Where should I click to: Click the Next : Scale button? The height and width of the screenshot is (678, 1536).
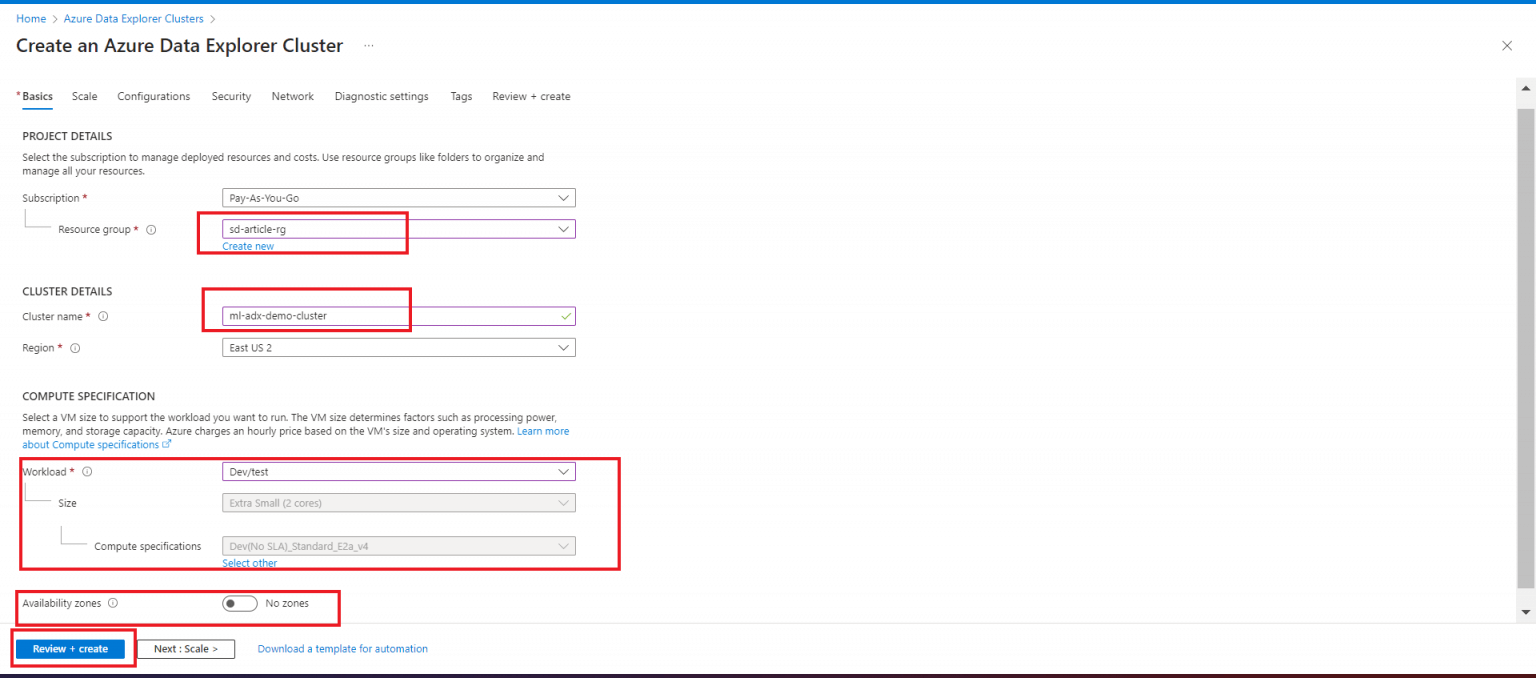click(x=186, y=649)
